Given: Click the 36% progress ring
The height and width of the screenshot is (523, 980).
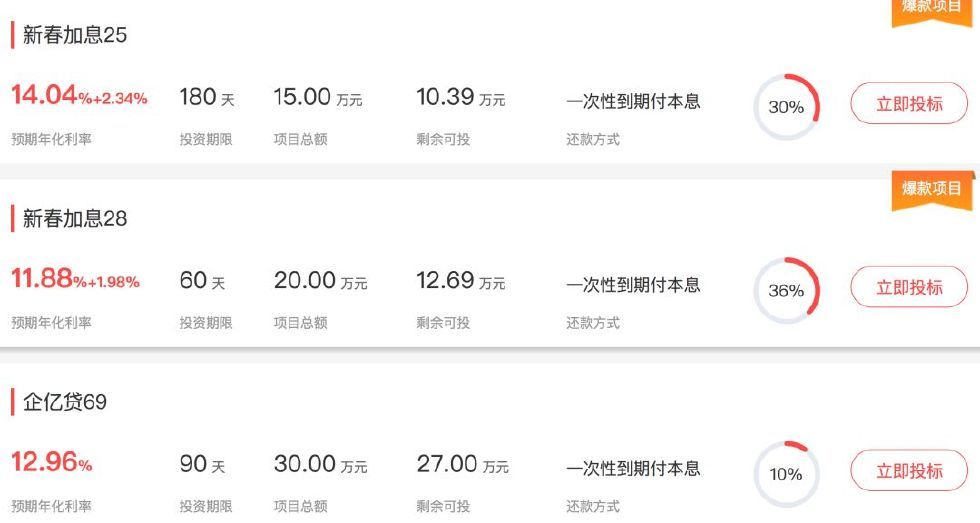Looking at the screenshot, I should tap(786, 290).
